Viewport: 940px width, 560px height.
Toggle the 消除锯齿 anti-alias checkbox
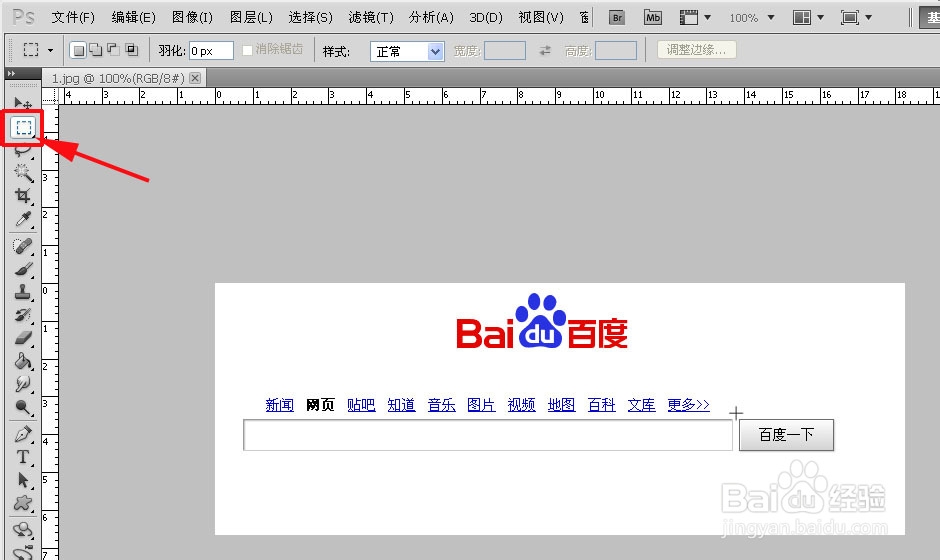(247, 50)
